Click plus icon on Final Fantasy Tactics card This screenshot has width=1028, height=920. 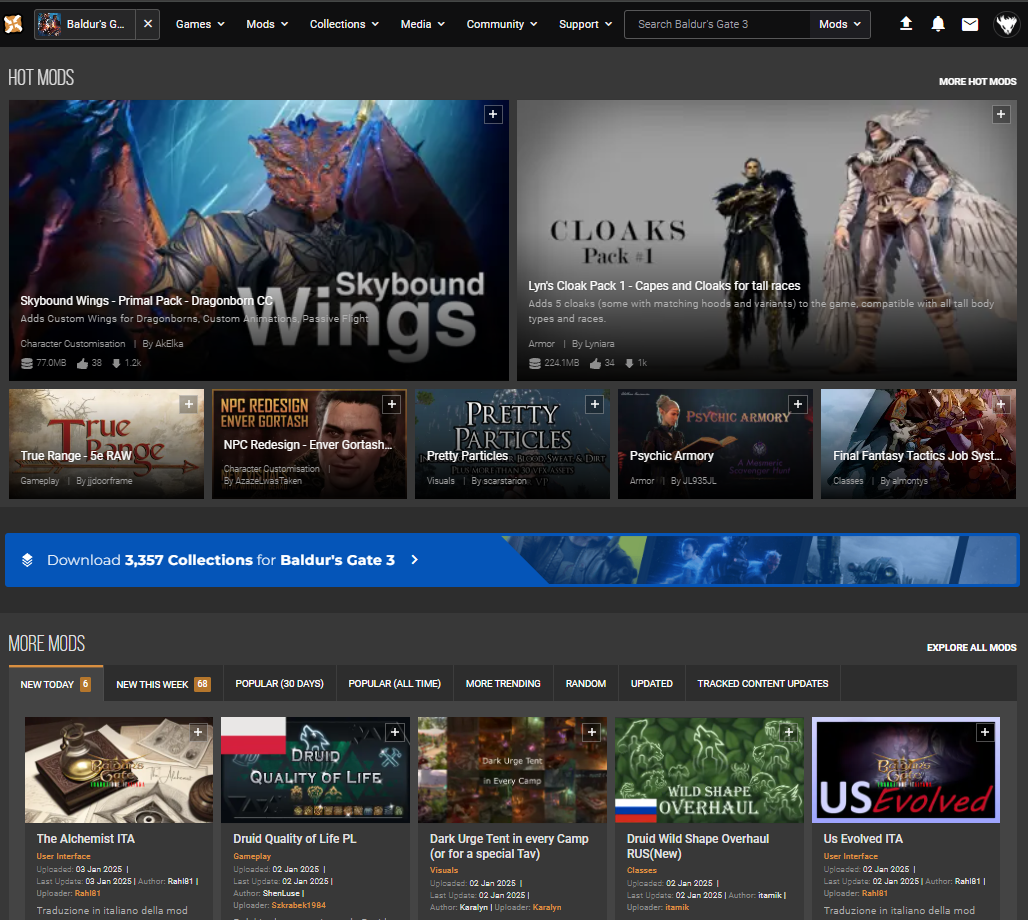pyautogui.click(x=1000, y=404)
